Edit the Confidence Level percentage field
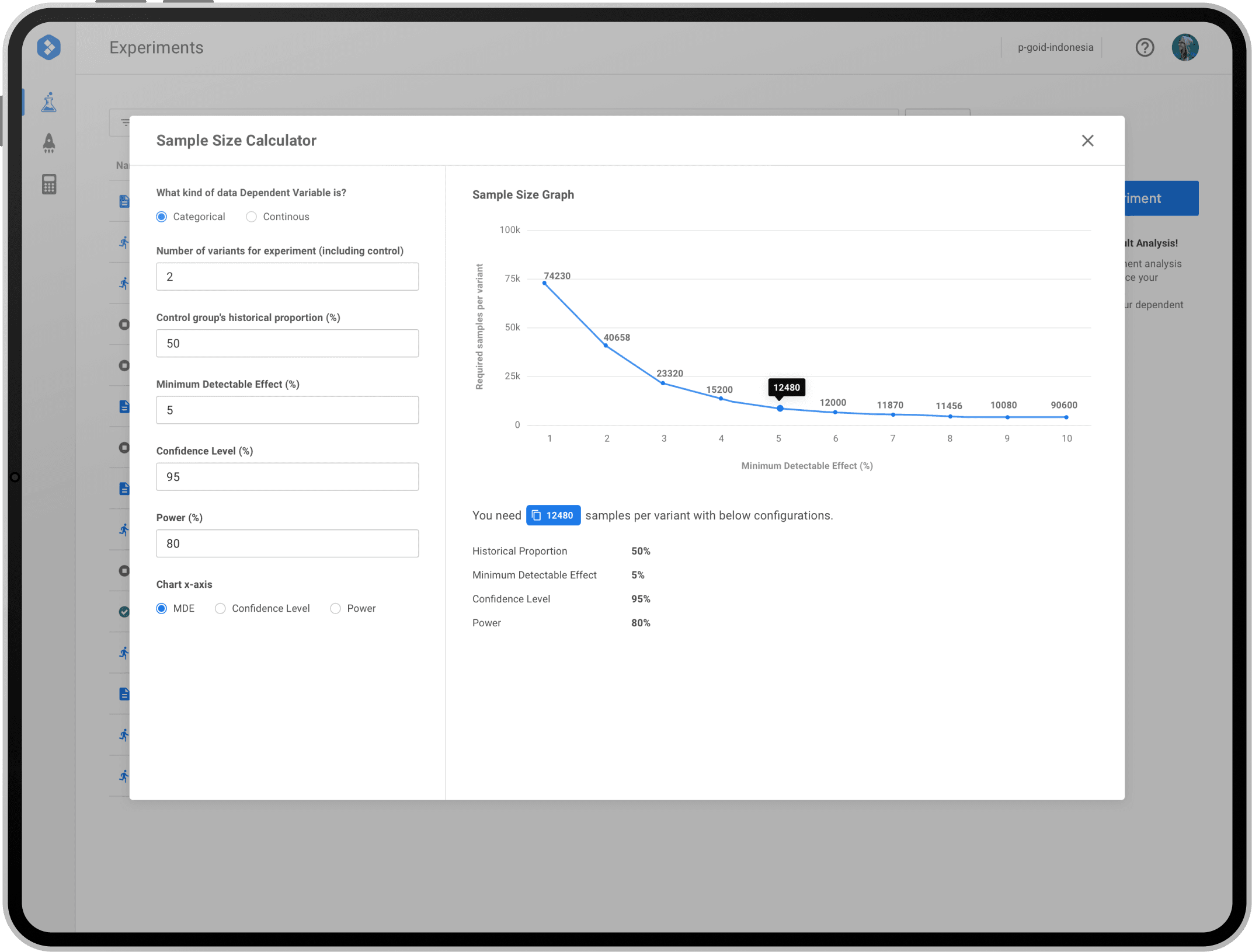 (287, 476)
